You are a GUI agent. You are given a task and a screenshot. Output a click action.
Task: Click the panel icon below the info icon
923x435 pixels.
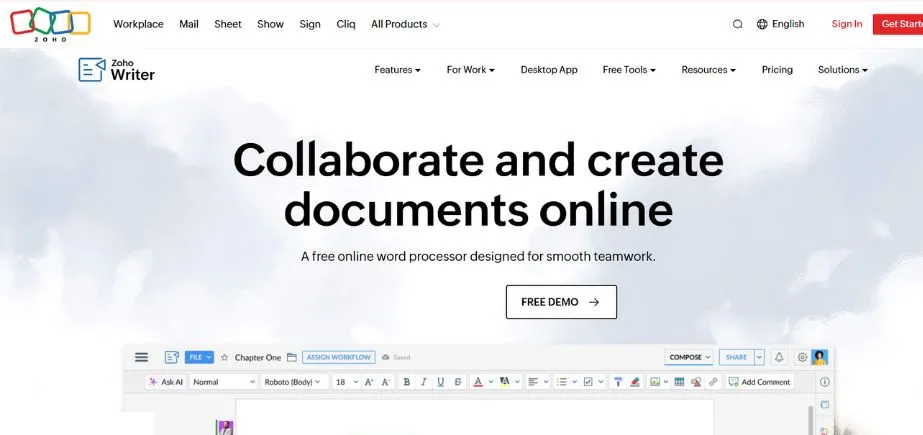[825, 405]
